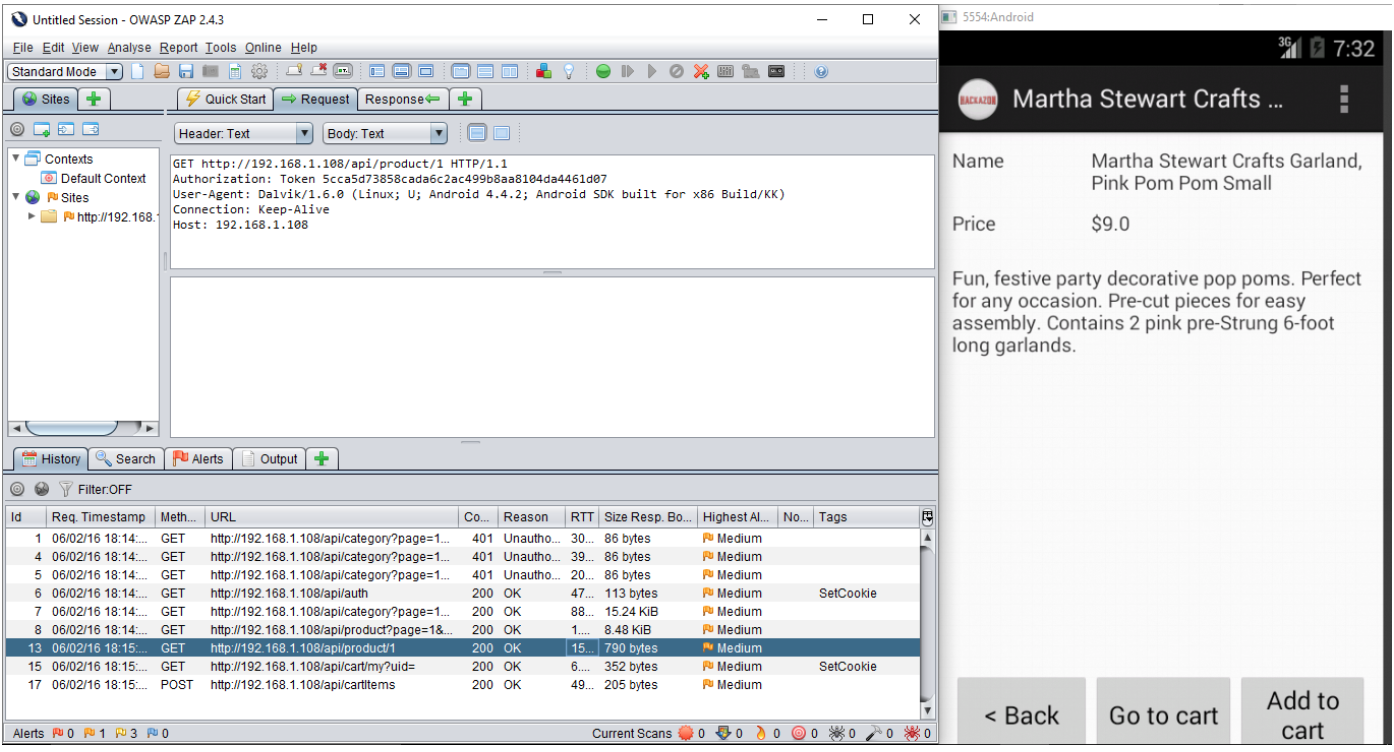
Task: Click the Drop request circle-slash icon
Action: coord(676,72)
